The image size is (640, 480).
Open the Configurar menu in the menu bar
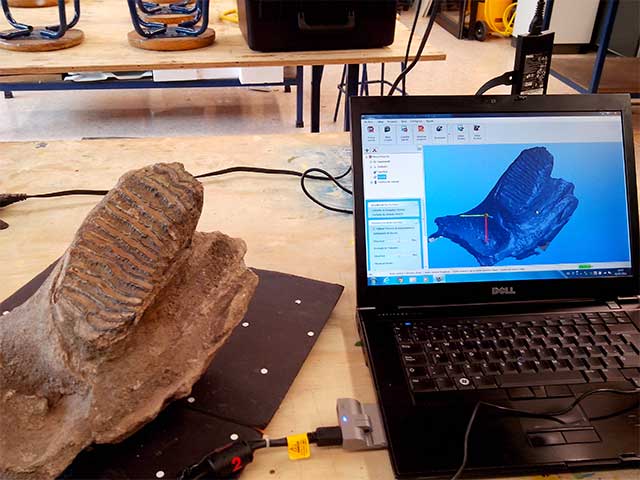(416, 121)
